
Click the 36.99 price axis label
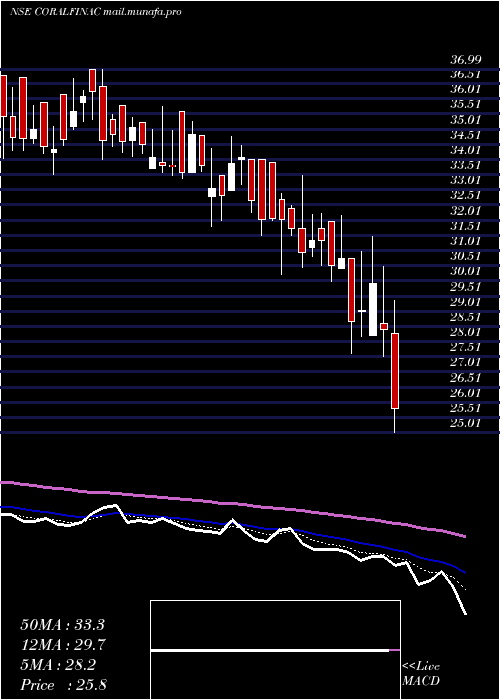(464, 59)
